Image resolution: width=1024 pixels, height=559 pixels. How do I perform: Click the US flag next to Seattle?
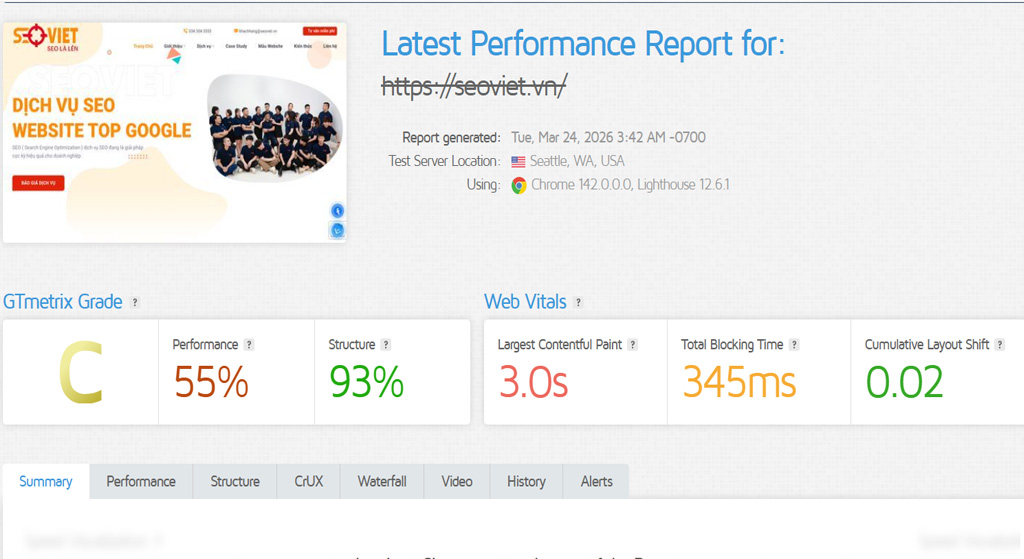[518, 161]
